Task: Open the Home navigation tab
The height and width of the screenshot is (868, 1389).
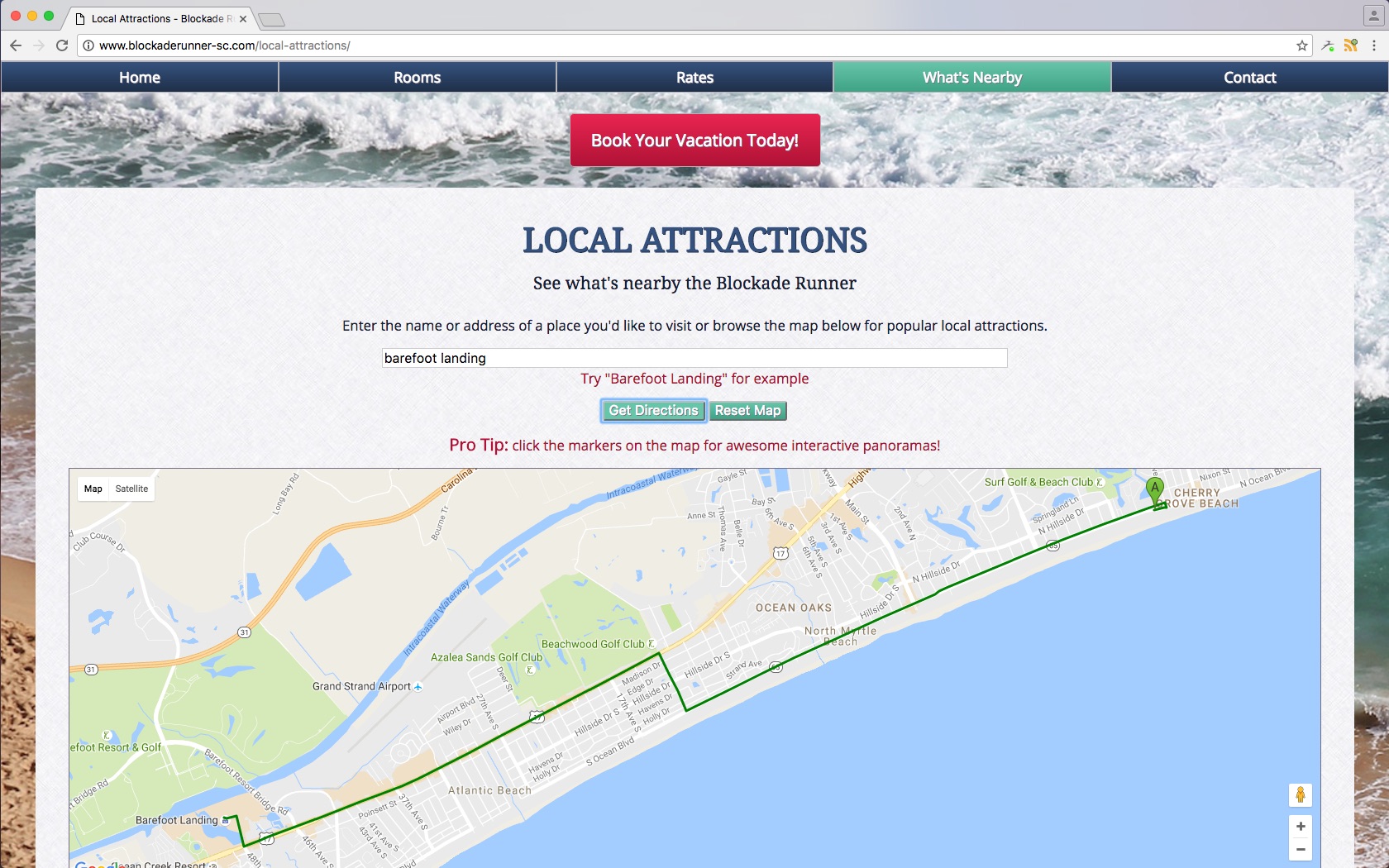Action: click(x=140, y=77)
